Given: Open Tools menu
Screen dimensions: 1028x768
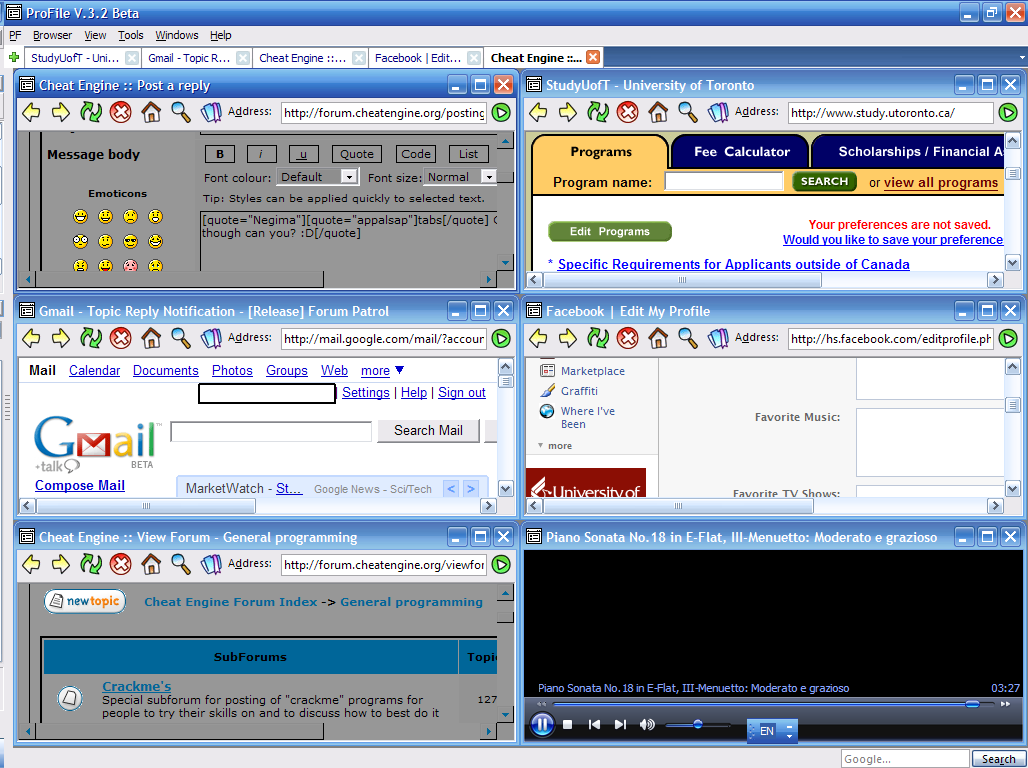Looking at the screenshot, I should coord(130,35).
